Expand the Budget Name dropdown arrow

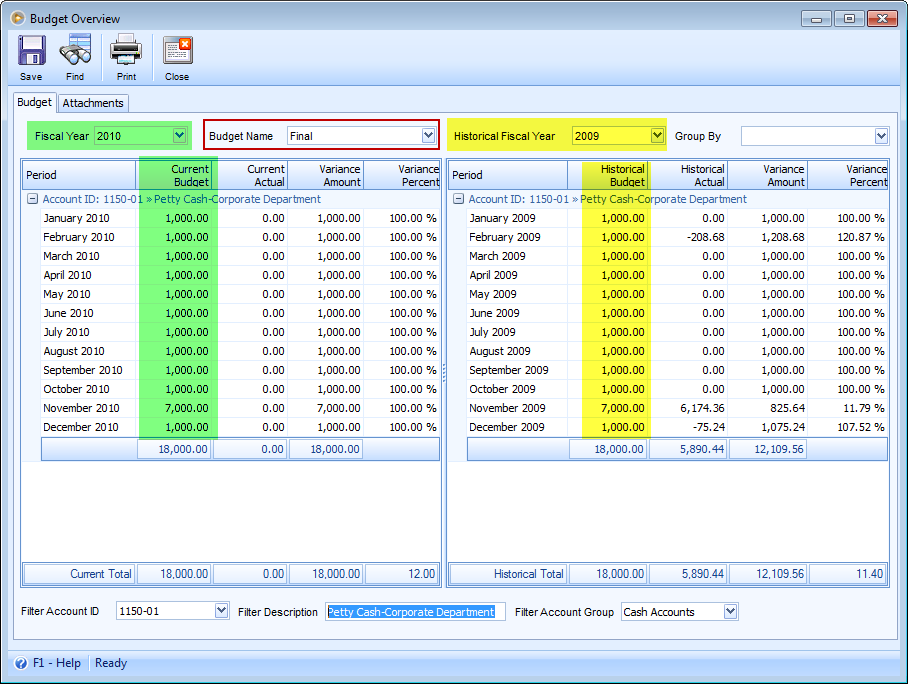tap(428, 136)
